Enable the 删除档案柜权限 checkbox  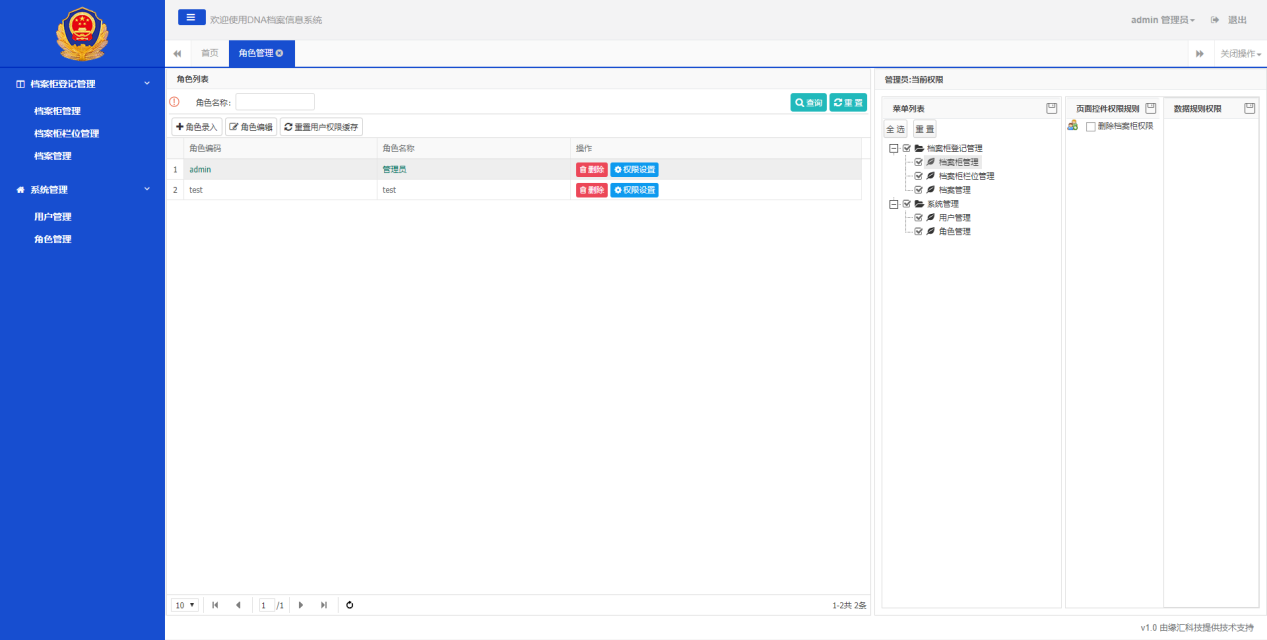[x=1091, y=127]
